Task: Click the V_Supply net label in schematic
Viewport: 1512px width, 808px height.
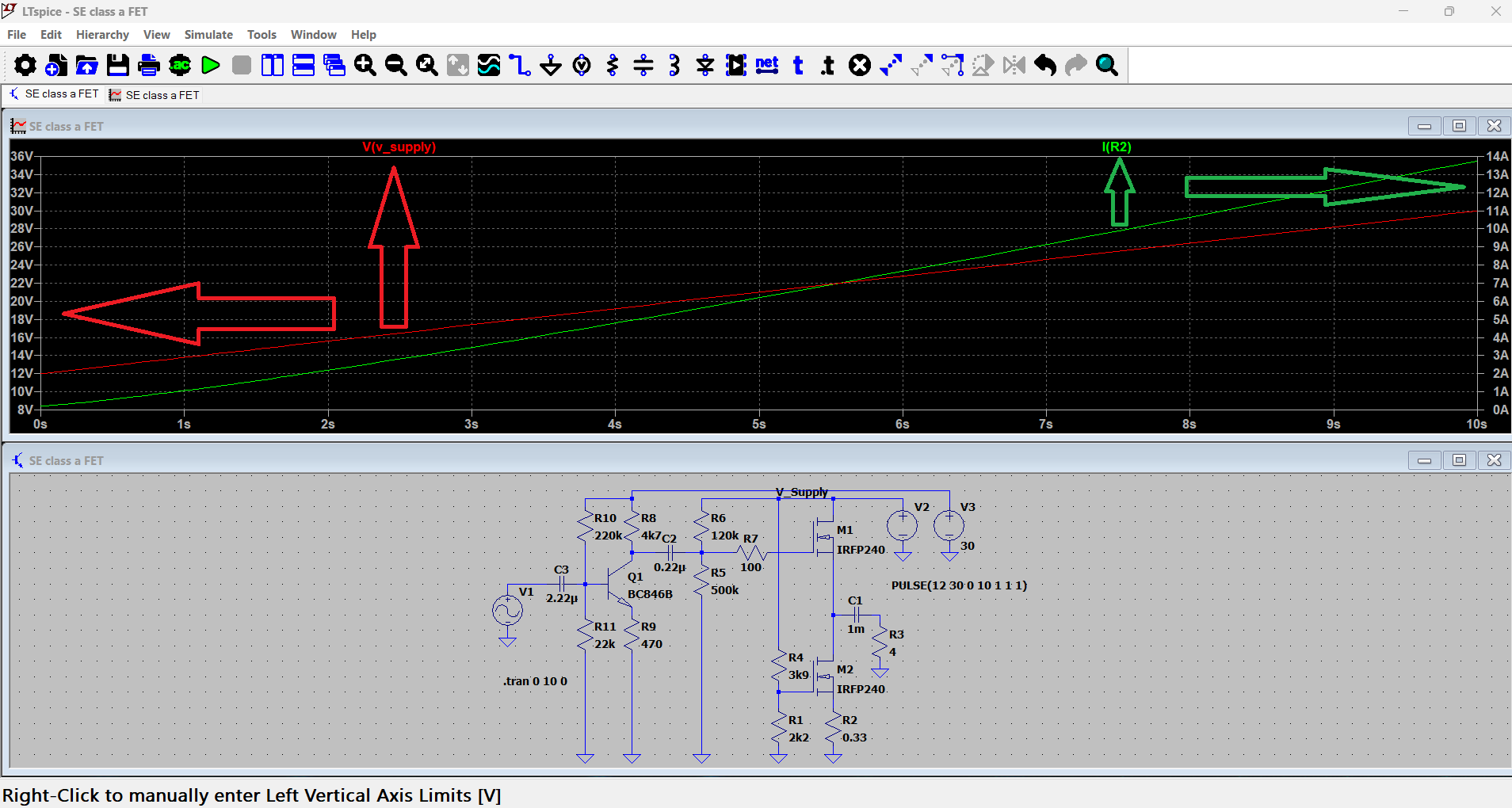Action: point(802,492)
